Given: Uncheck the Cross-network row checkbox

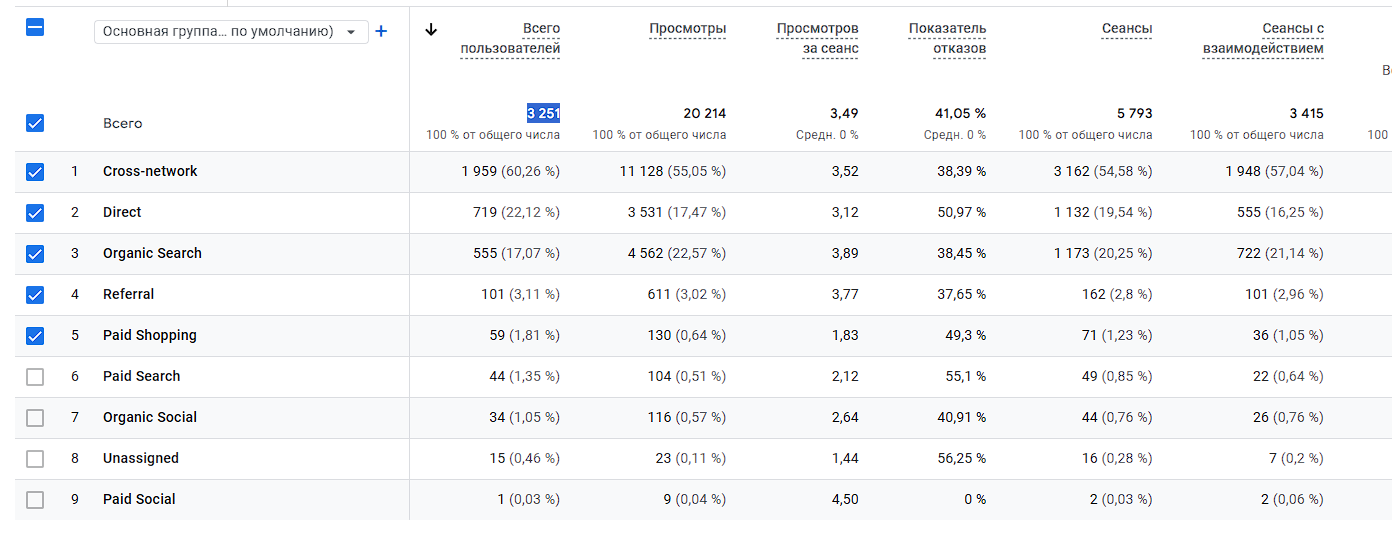Looking at the screenshot, I should click(35, 172).
